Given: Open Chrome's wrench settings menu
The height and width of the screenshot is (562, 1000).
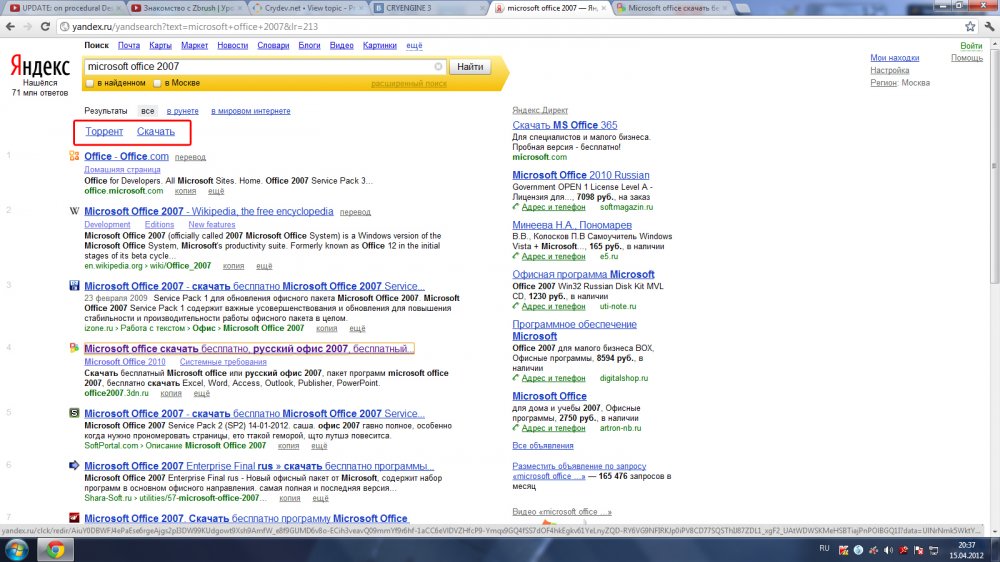Looking at the screenshot, I should (987, 24).
